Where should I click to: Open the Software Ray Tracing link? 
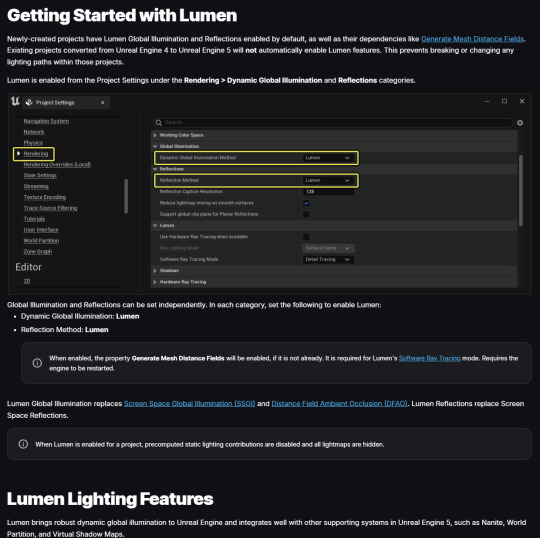click(x=429, y=358)
